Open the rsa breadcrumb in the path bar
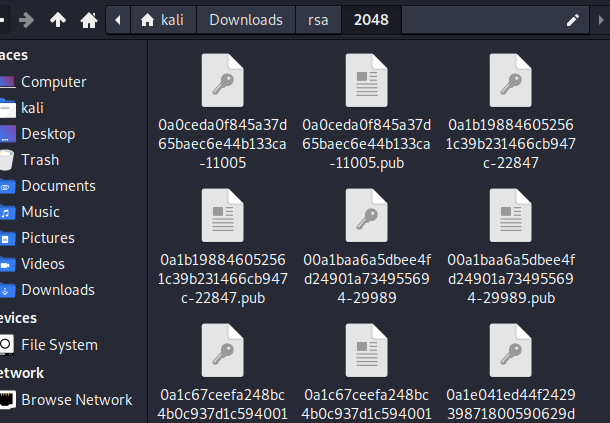 (318, 20)
